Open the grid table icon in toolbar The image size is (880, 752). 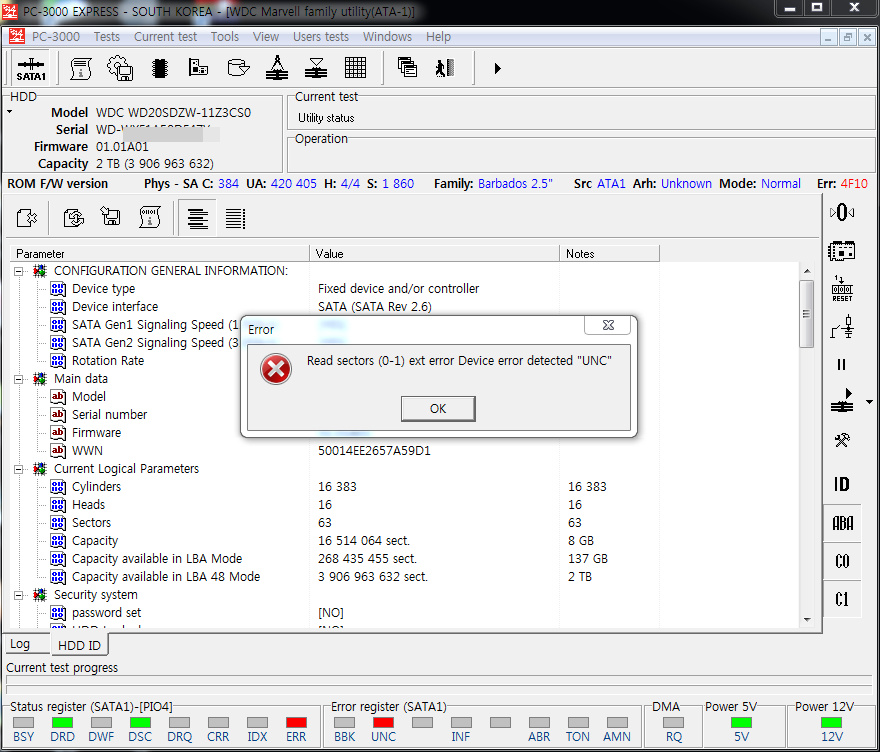[x=355, y=68]
